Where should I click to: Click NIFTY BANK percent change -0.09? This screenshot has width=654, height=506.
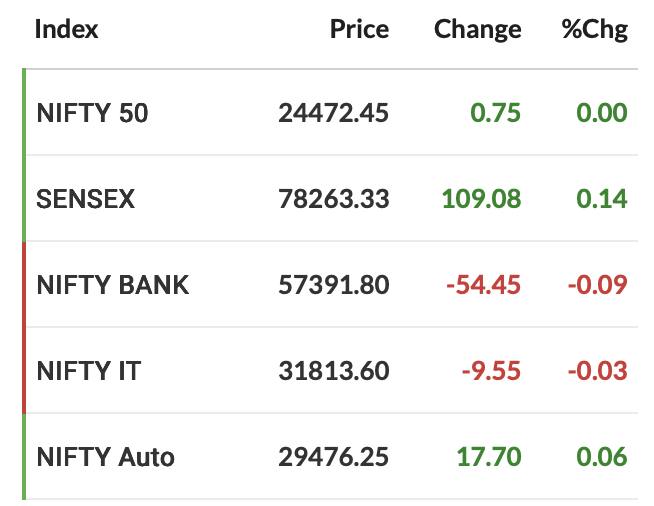point(598,285)
